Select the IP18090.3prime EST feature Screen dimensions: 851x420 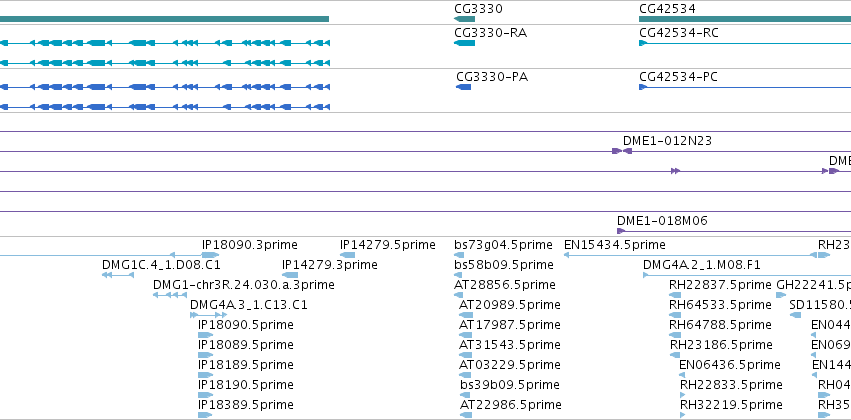tap(211, 255)
